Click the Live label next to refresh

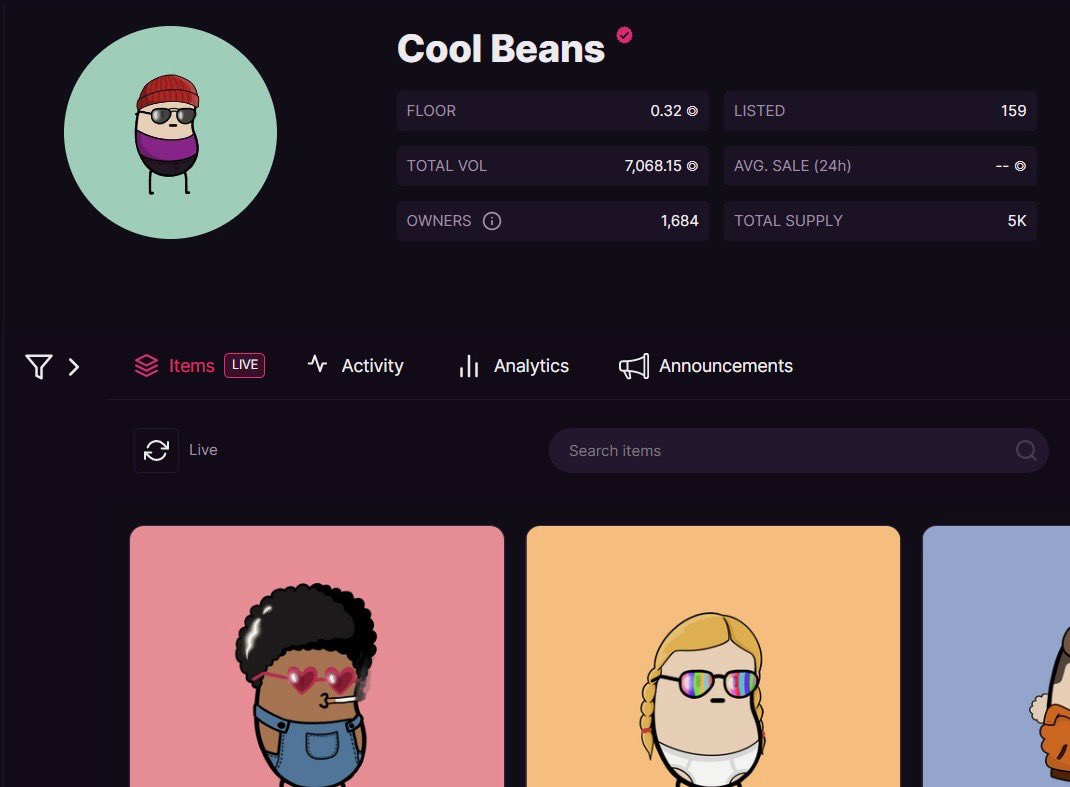[x=203, y=450]
